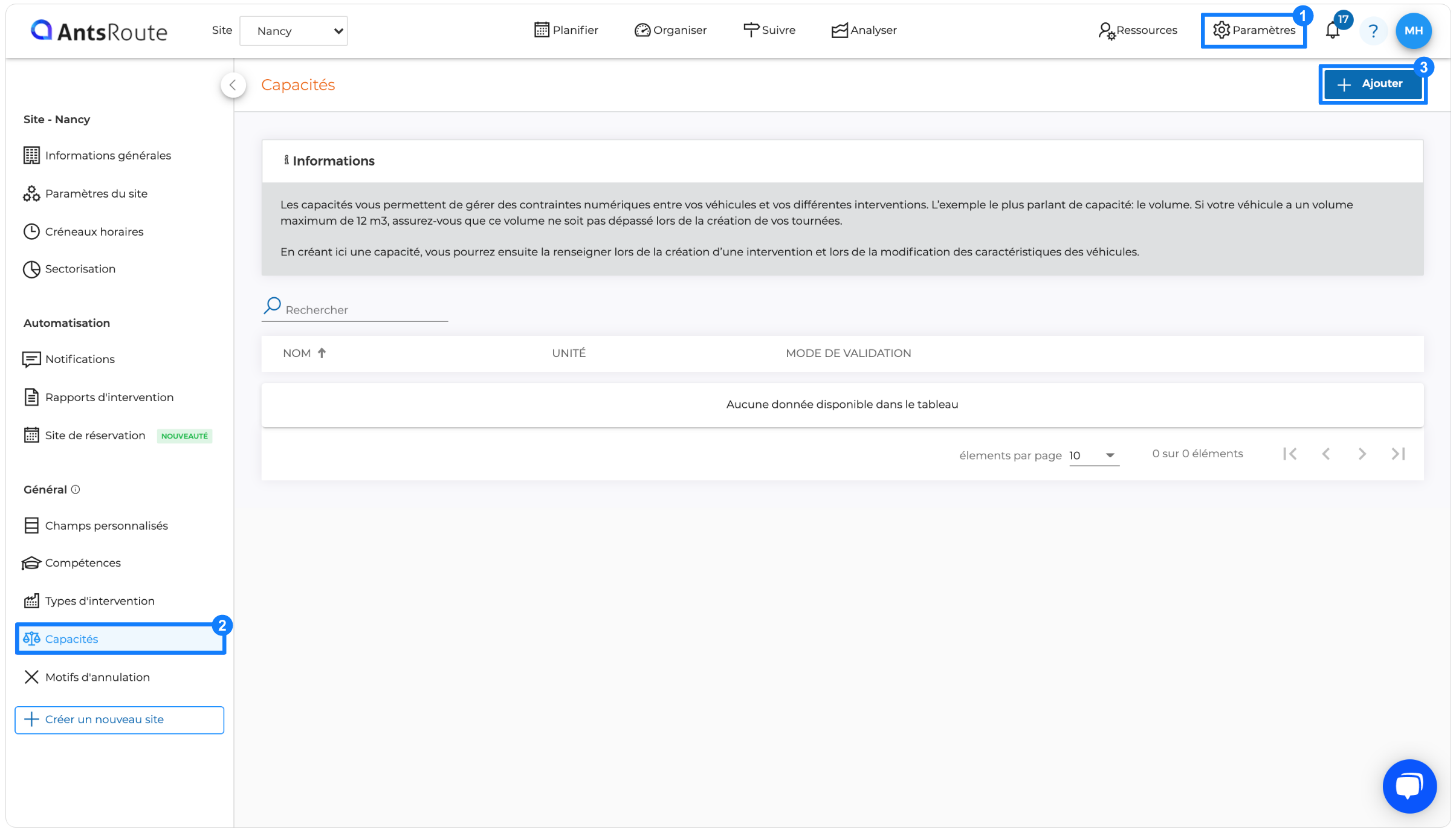Go to the previous page
This screenshot has height=830, width=1456.
pos(1326,454)
